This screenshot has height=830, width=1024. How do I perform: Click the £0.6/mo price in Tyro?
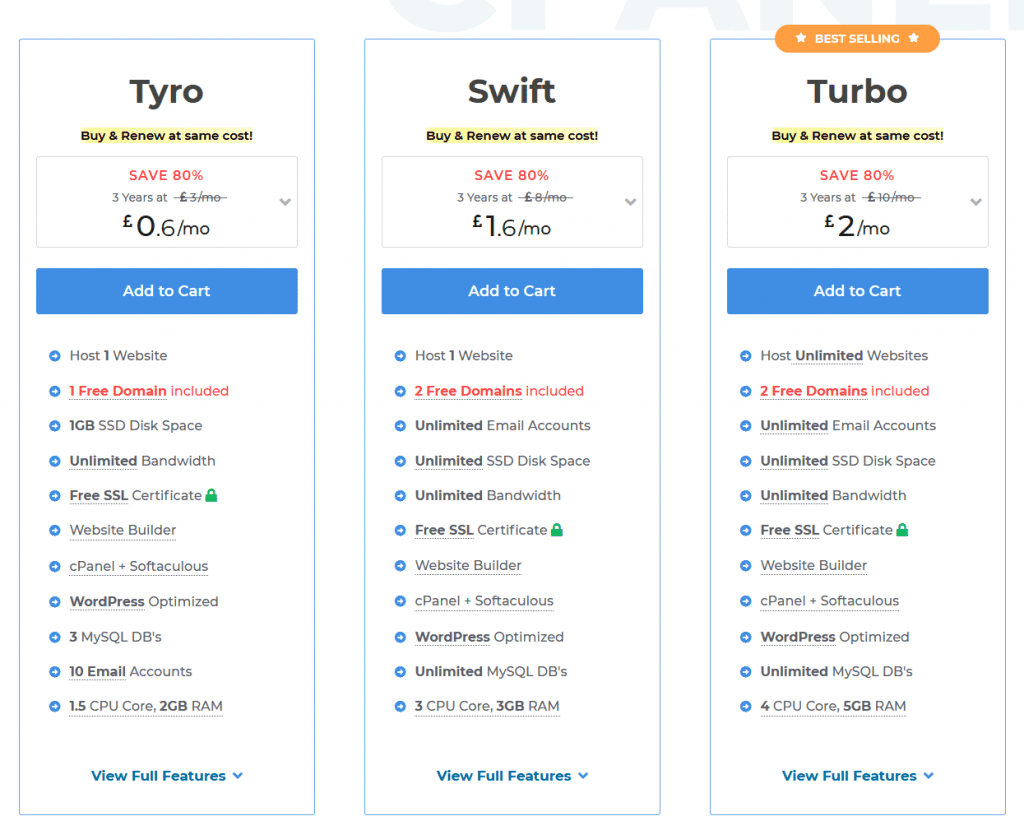167,227
